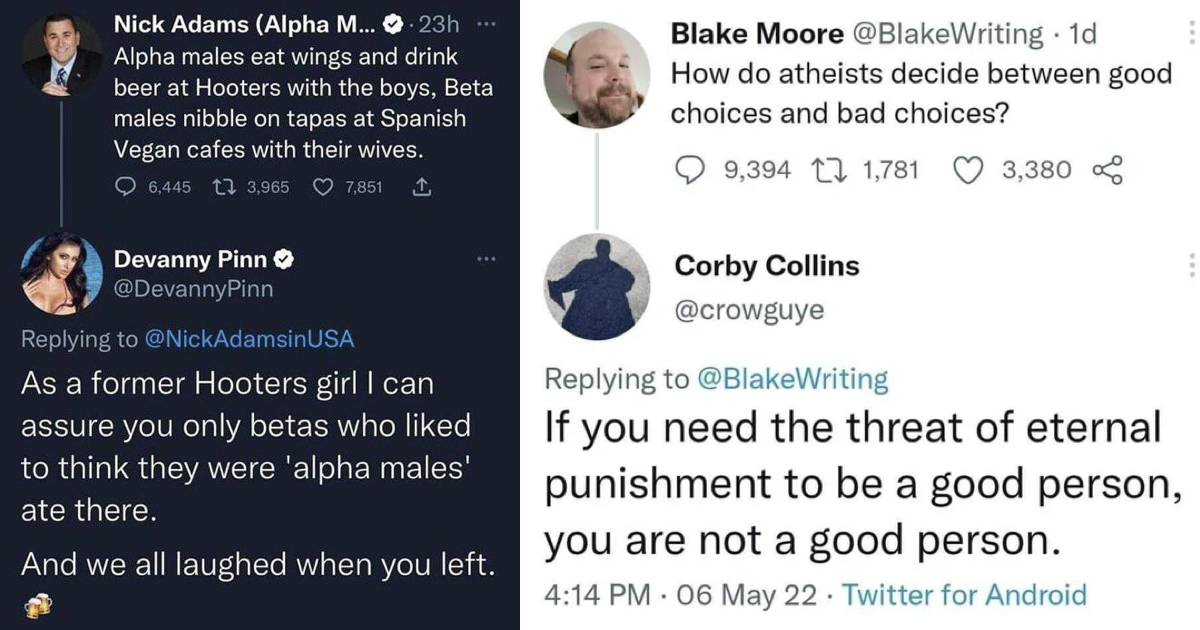Open Devanny Pinn's profile picture

pos(62,275)
